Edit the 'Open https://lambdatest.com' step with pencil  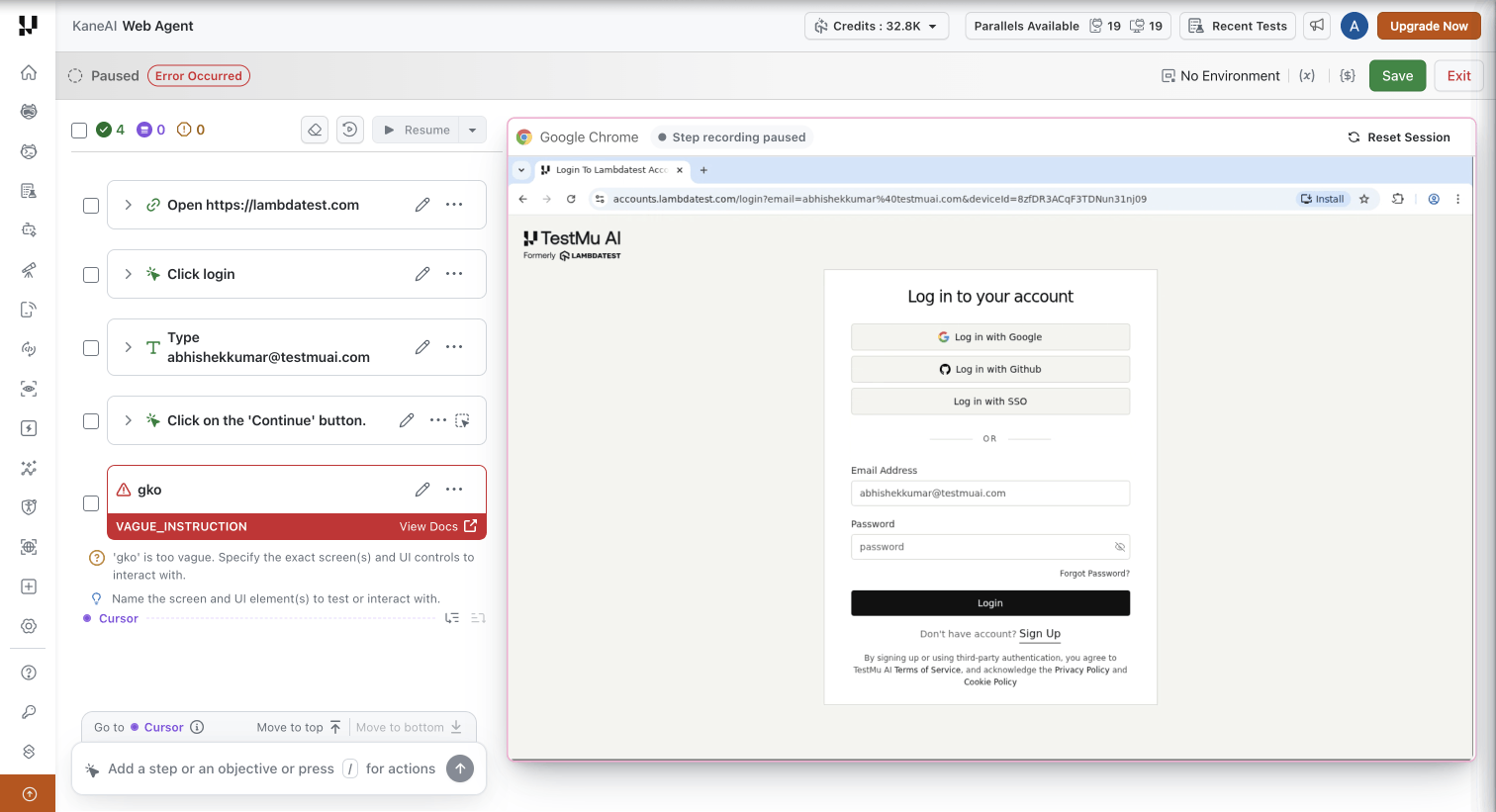[x=422, y=205]
